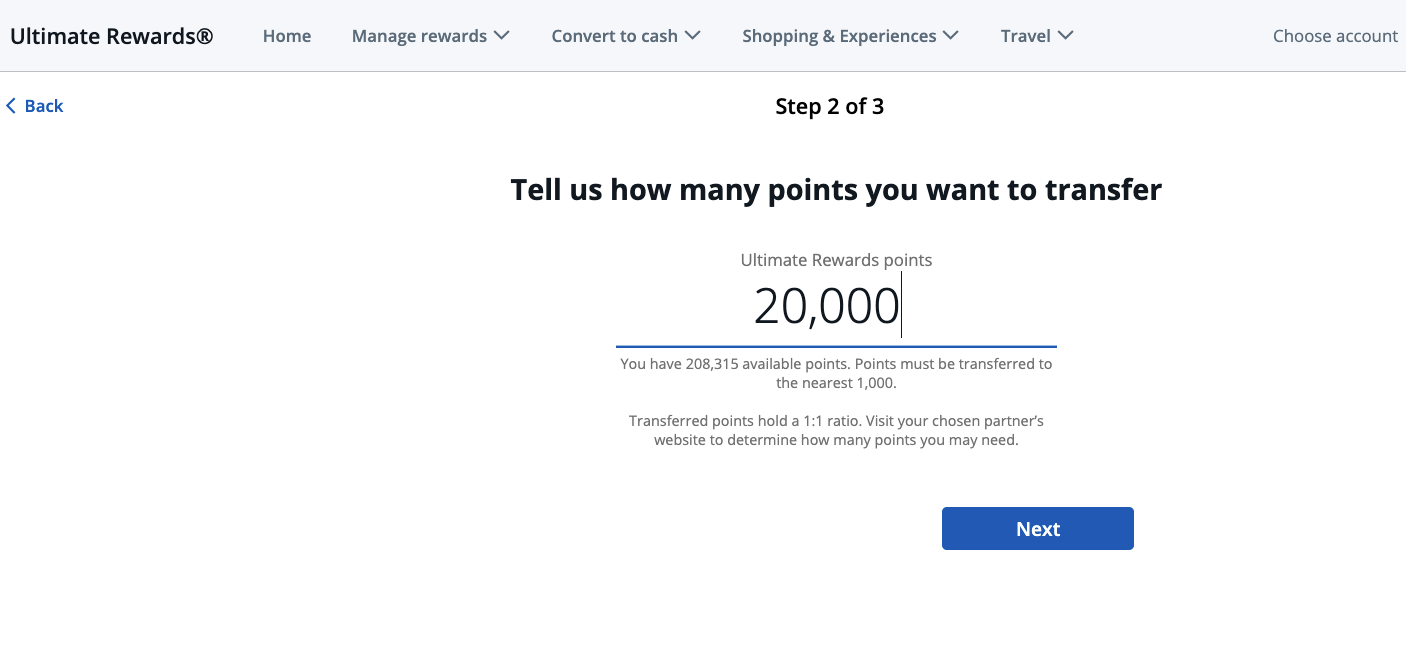The width and height of the screenshot is (1406, 651).
Task: Click the page heading about transferring points
Action: 835,189
